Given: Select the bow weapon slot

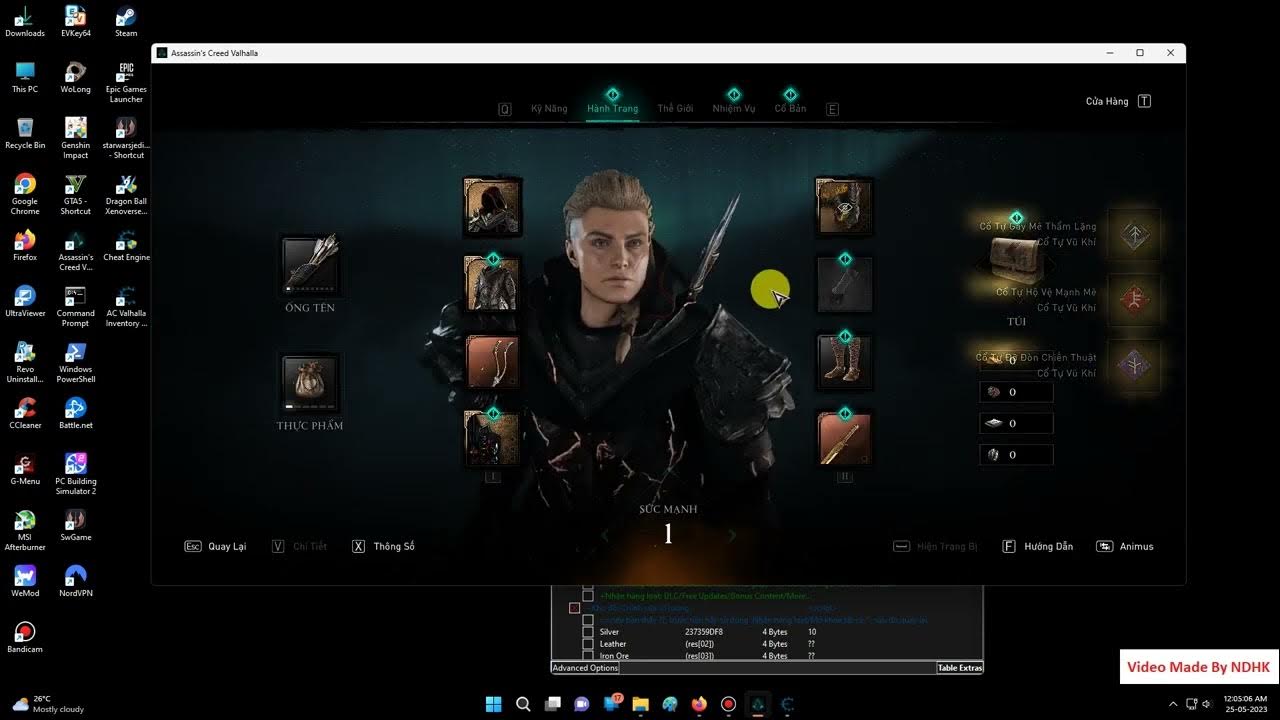Looking at the screenshot, I should click(x=492, y=361).
